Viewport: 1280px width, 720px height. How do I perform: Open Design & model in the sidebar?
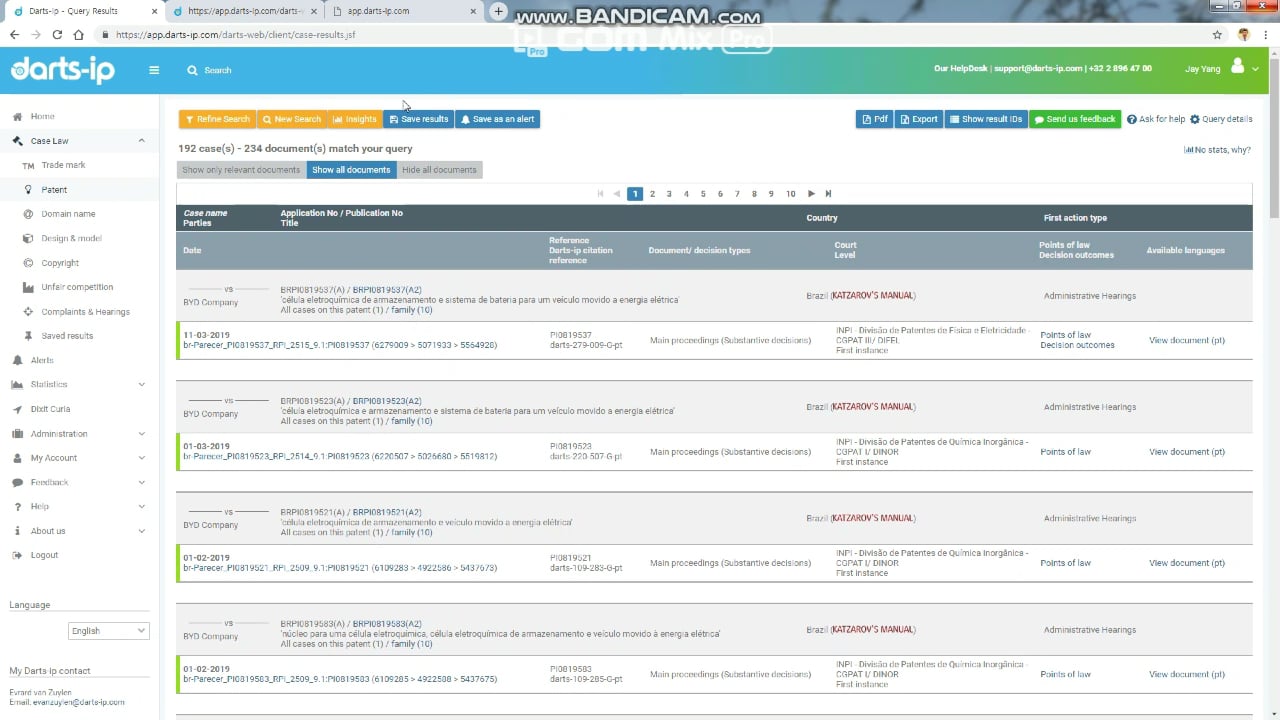71,238
